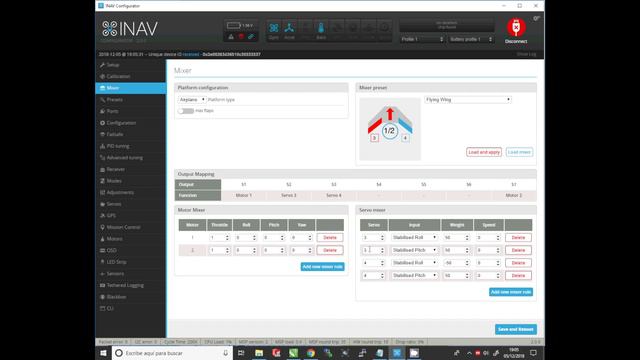Go to the Configuration tab
Image resolution: width=640 pixels, height=360 pixels.
tap(131, 123)
